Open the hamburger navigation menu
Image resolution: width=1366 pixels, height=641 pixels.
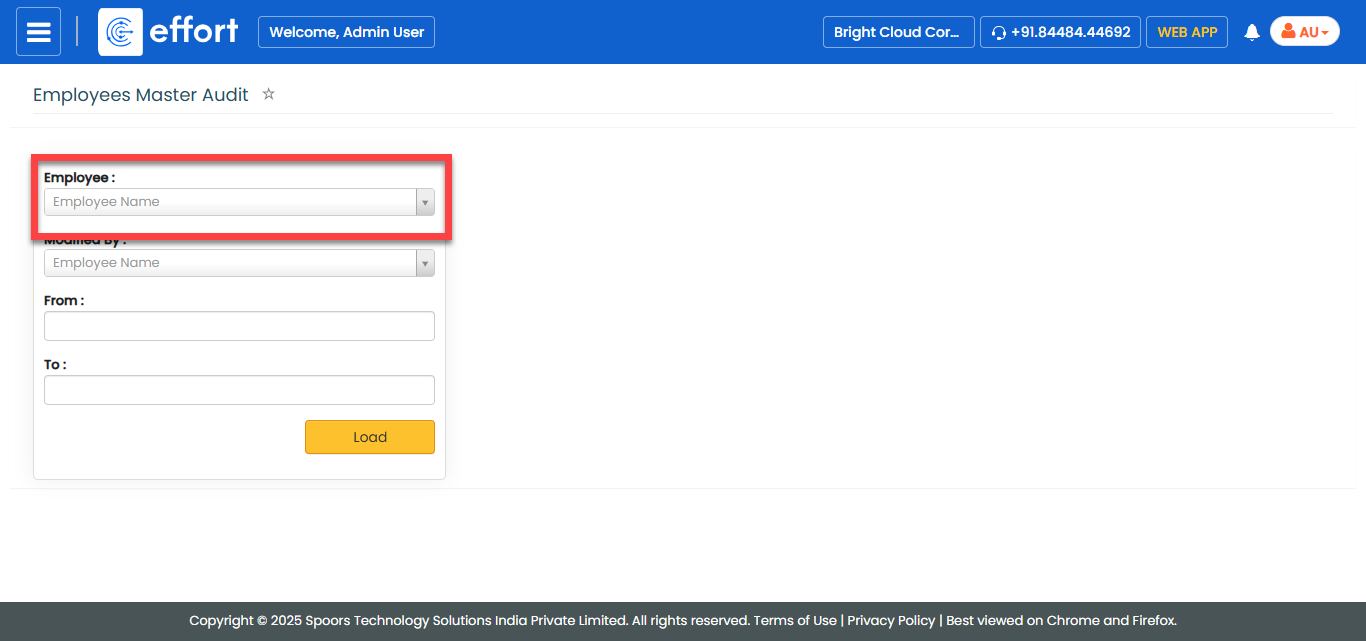(x=38, y=32)
